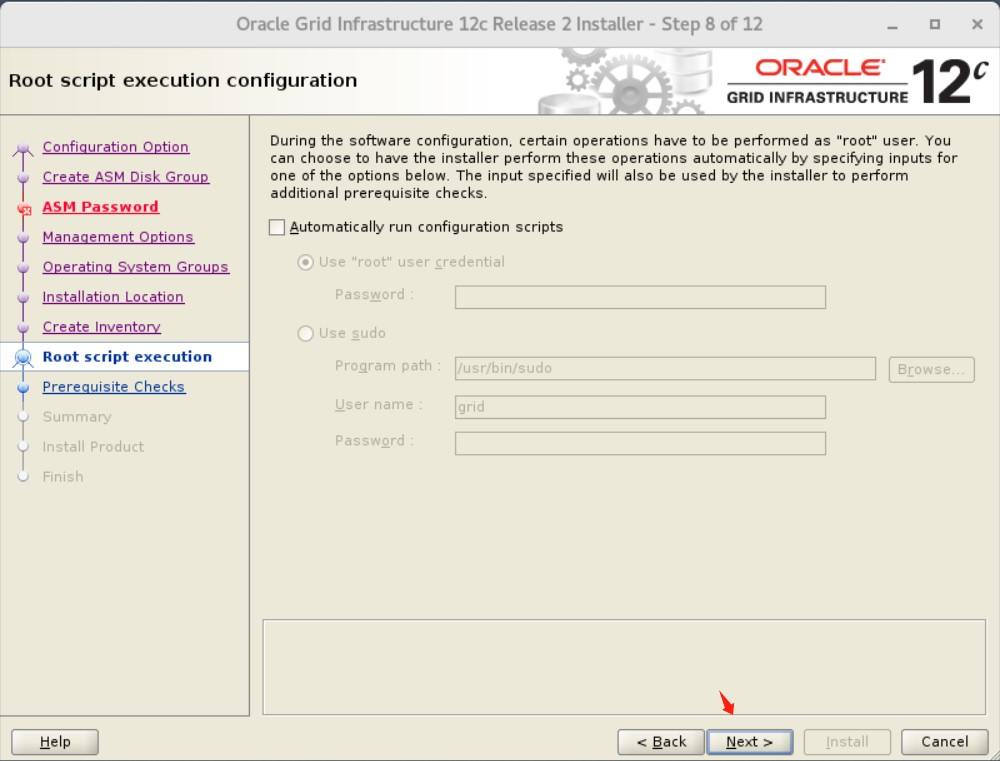The image size is (1000, 761).
Task: Open the ASM Password step
Action: pos(100,207)
